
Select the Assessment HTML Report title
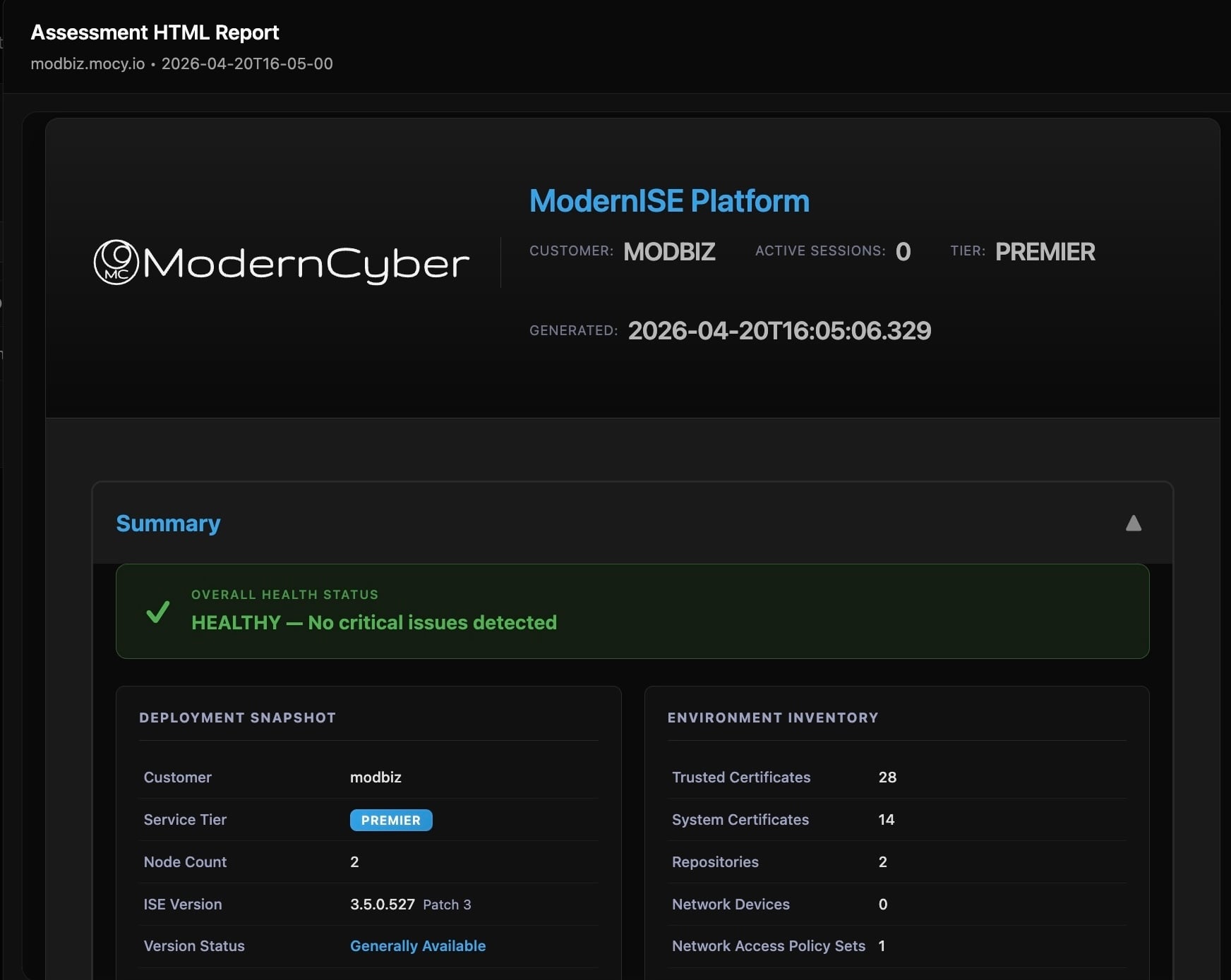click(x=155, y=32)
